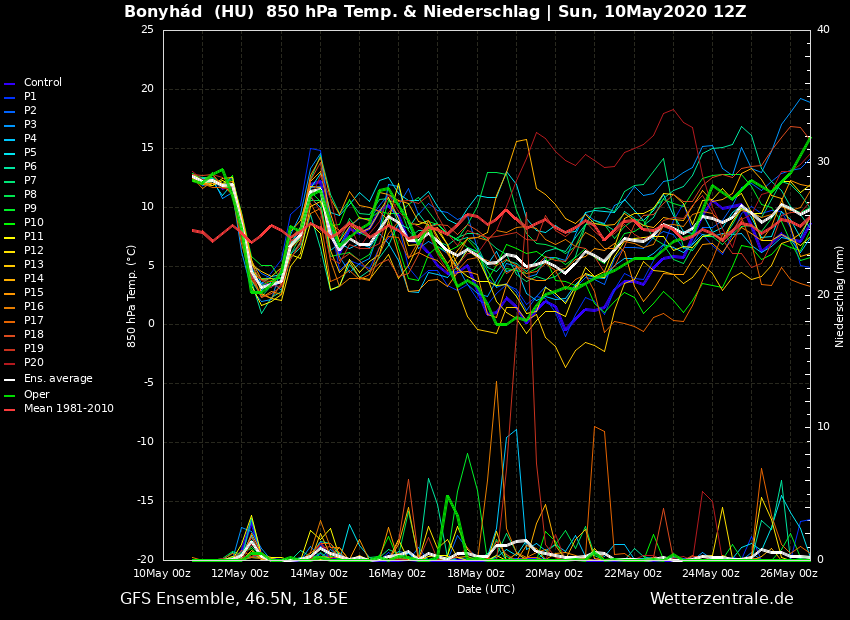The image size is (850, 620).
Task: Click the 40 tick on the precipitation axis
Action: (x=823, y=30)
